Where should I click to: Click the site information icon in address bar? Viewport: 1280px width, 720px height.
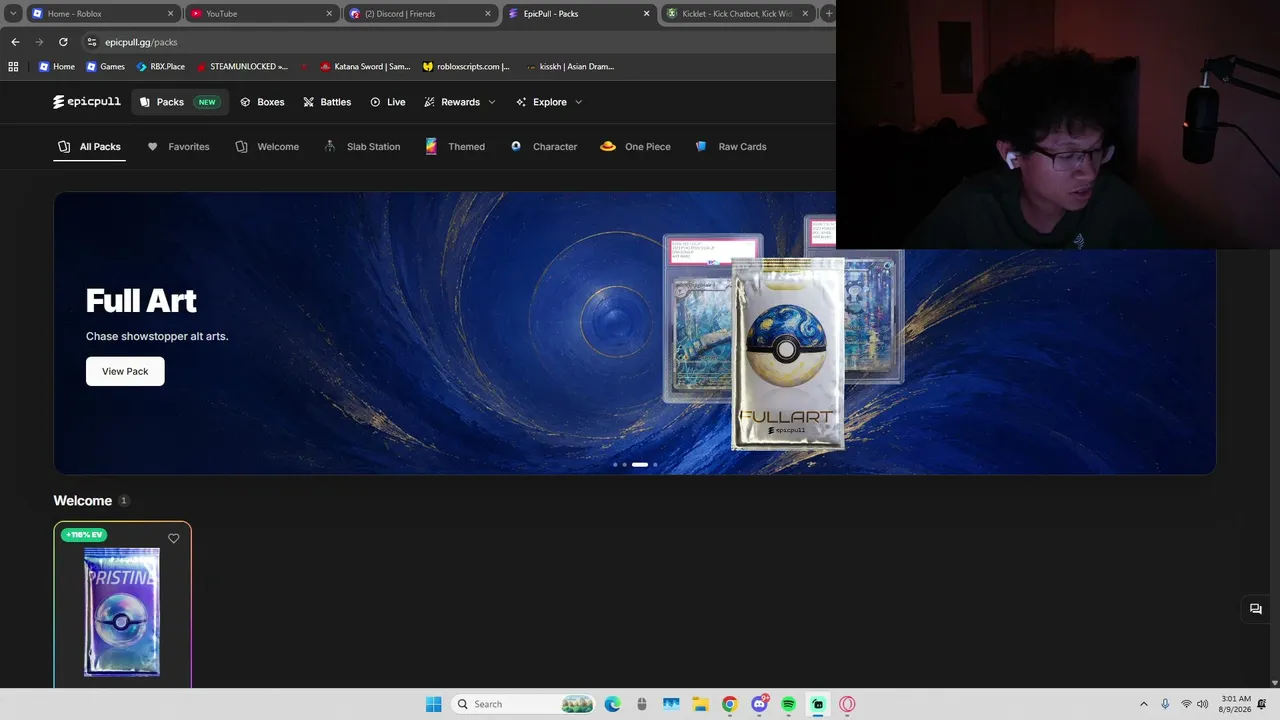[92, 42]
